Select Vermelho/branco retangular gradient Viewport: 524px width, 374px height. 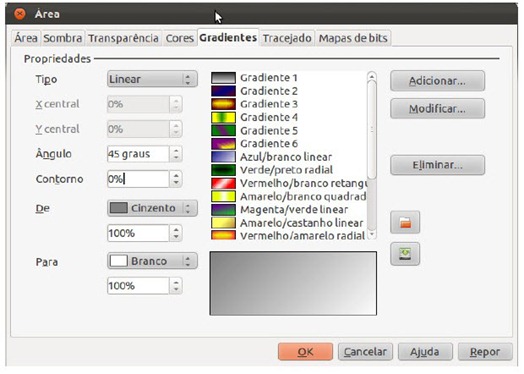(289, 183)
